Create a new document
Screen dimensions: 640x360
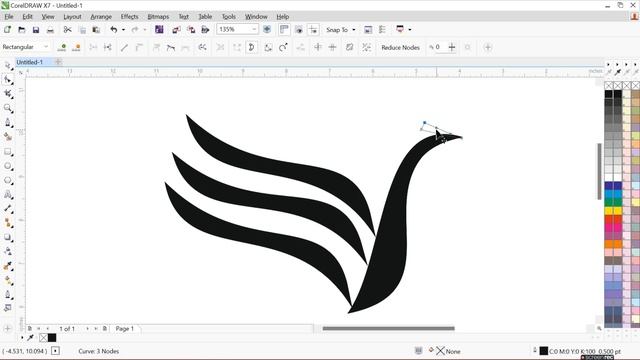pos(7,30)
